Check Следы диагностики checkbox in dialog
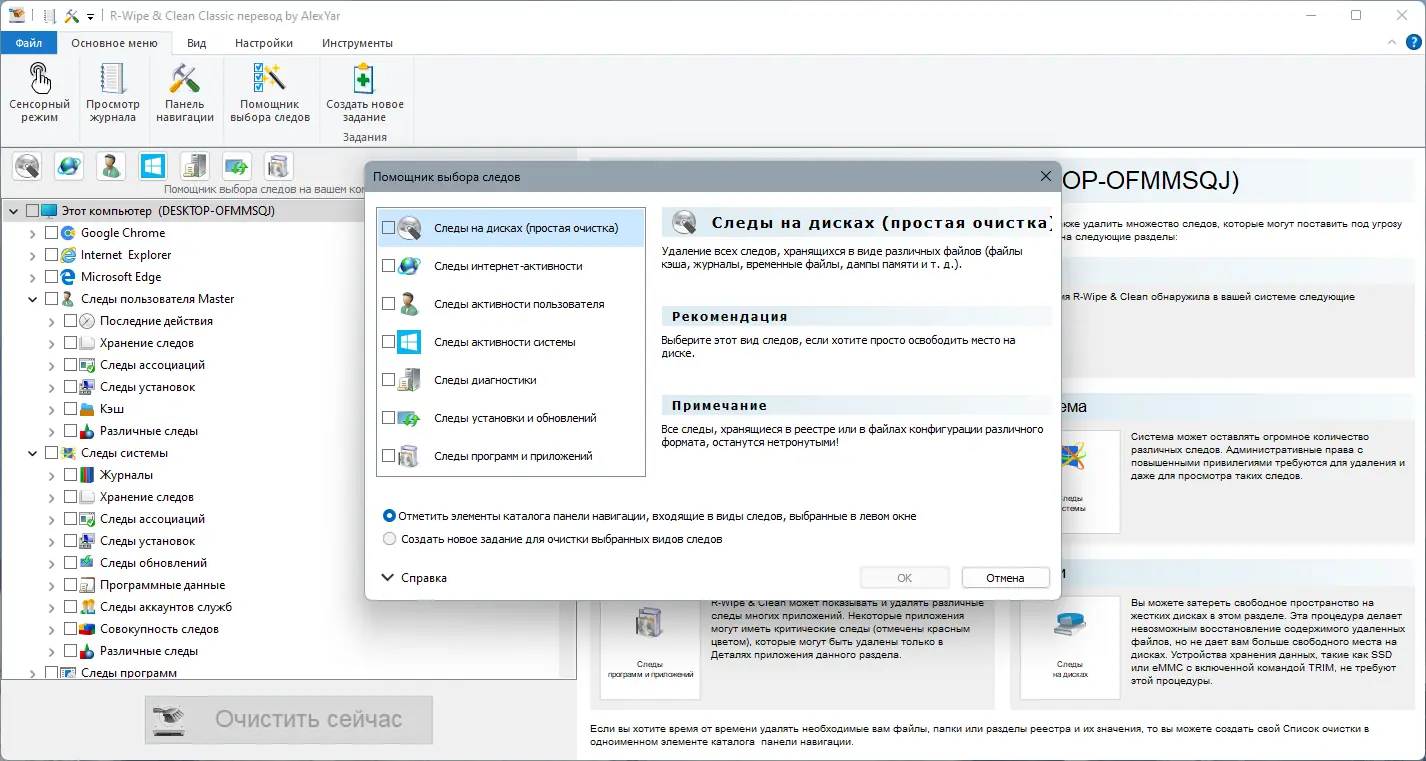1426x761 pixels. click(x=388, y=380)
